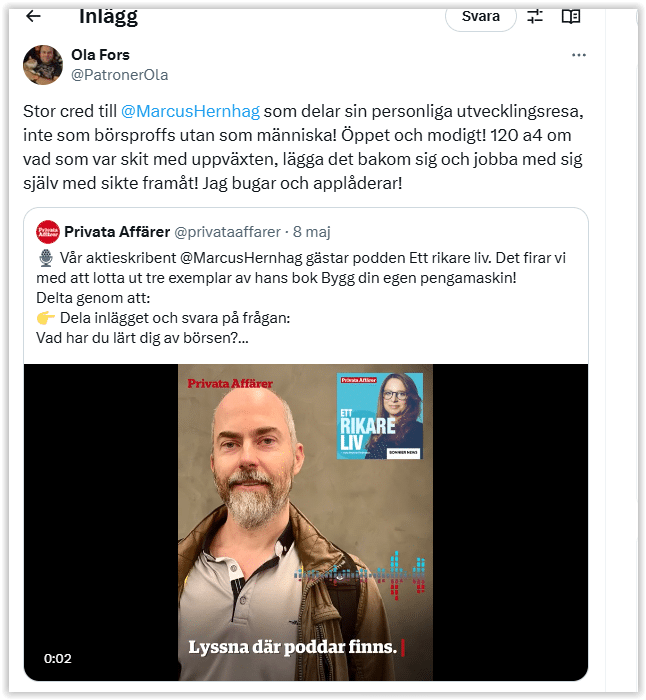Play the quoted podcast video
The height and width of the screenshot is (700, 646).
pos(306,522)
